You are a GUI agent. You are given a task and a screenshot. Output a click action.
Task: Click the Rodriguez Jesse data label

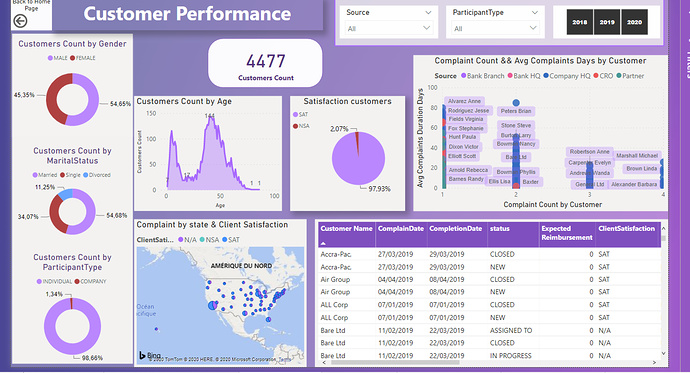click(468, 111)
